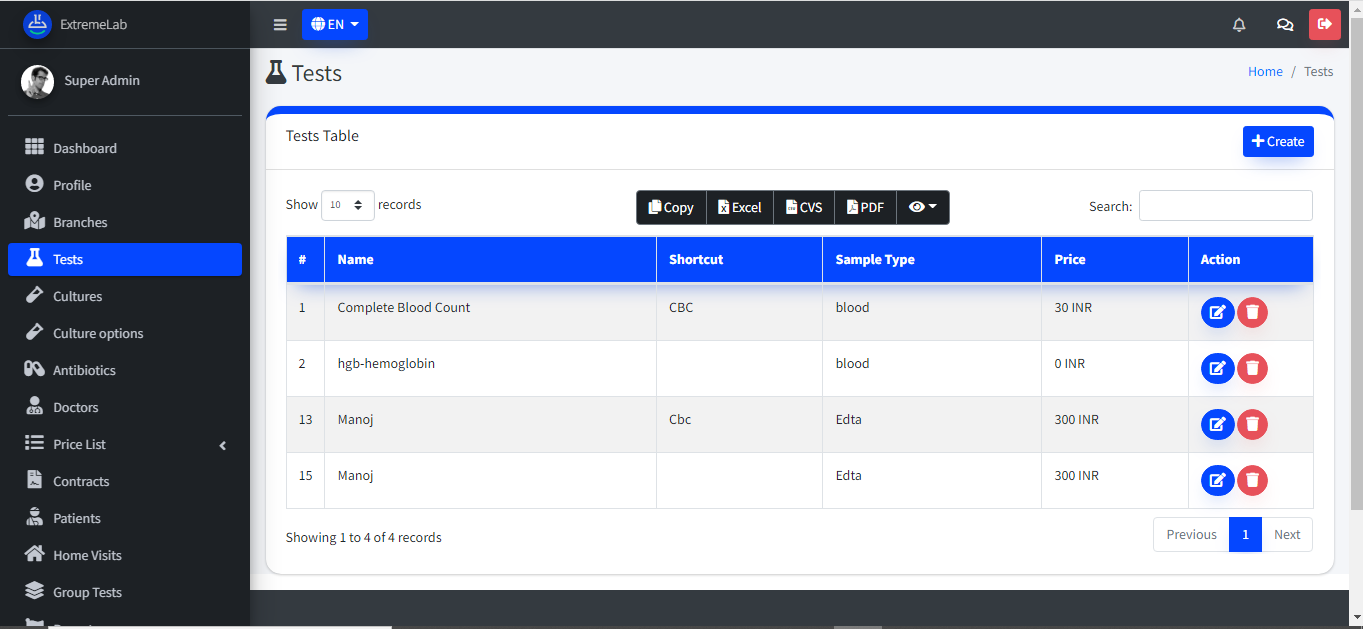Follow the Home breadcrumb link
Viewport: 1363px width, 629px height.
1265,72
